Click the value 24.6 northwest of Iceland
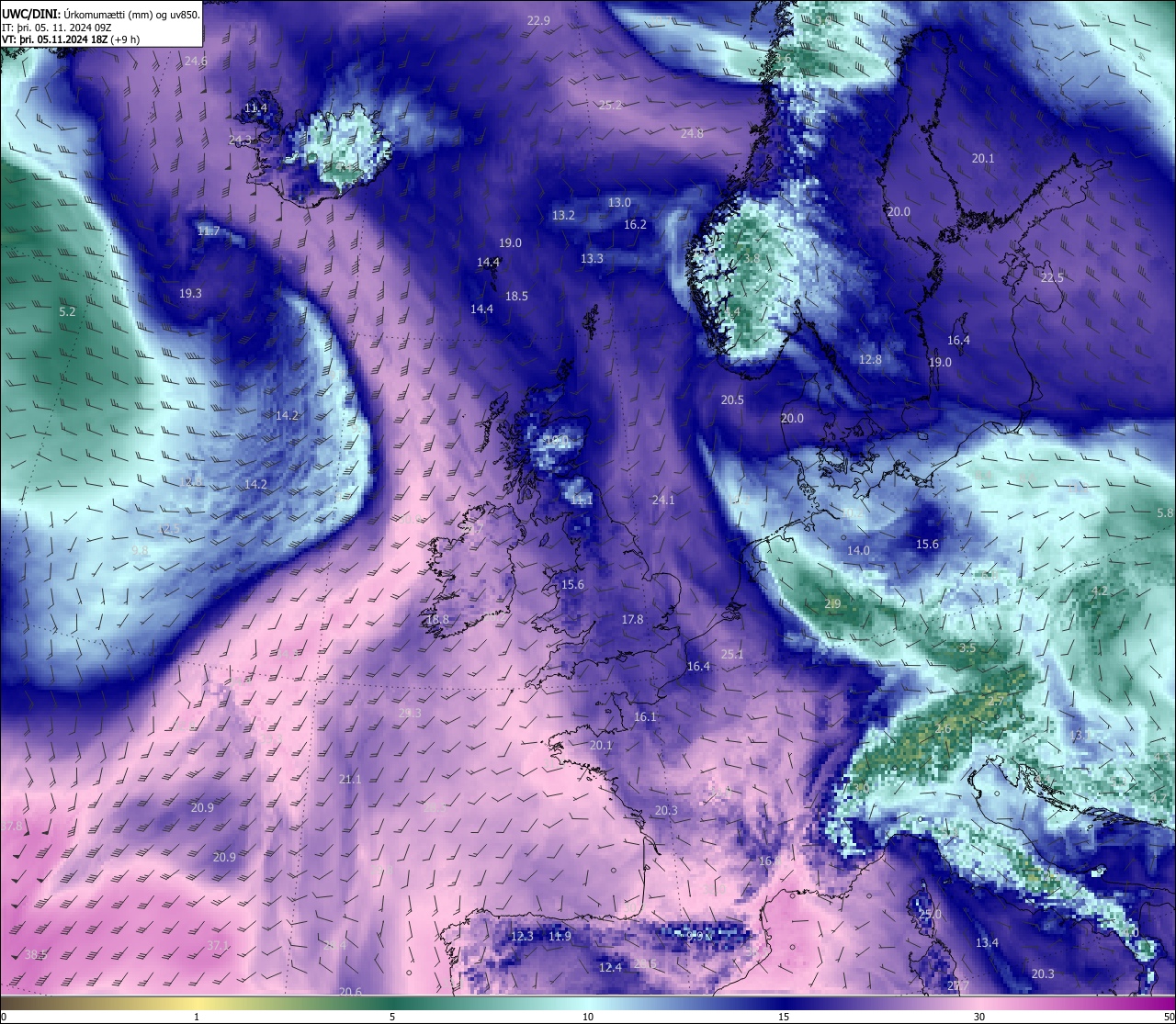This screenshot has height=1024, width=1176. (x=196, y=61)
